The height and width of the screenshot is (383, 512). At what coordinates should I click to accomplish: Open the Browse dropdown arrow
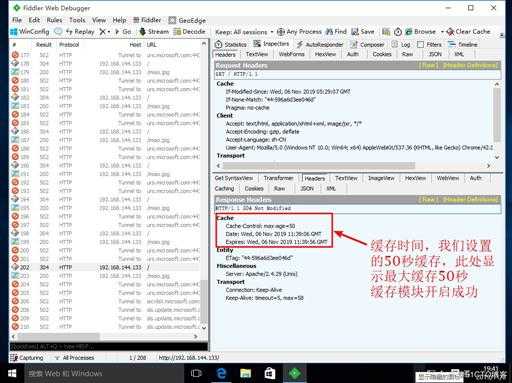coord(442,32)
